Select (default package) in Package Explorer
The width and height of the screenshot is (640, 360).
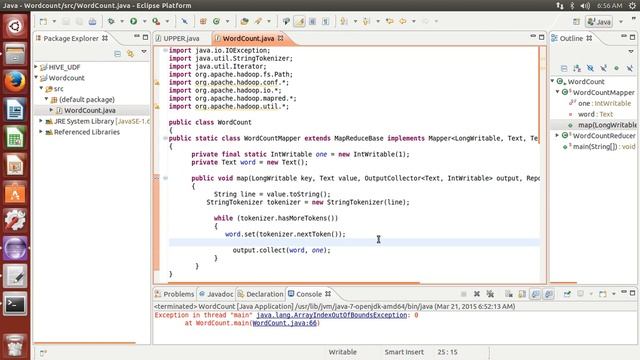(x=87, y=99)
